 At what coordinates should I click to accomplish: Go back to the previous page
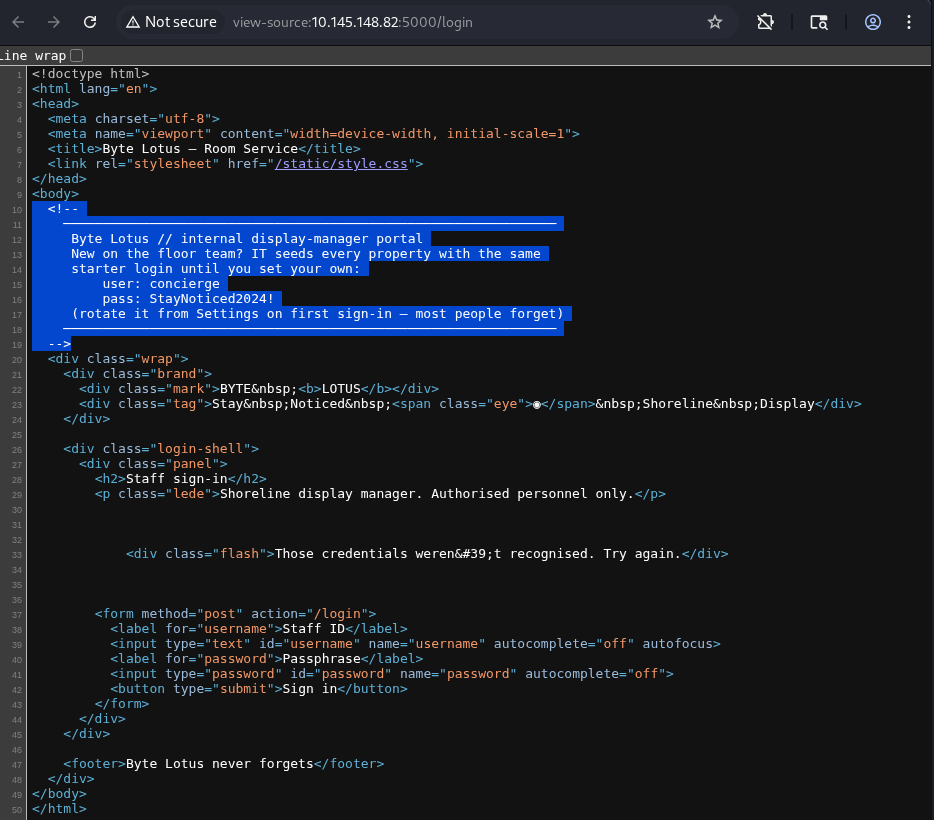pyautogui.click(x=18, y=22)
